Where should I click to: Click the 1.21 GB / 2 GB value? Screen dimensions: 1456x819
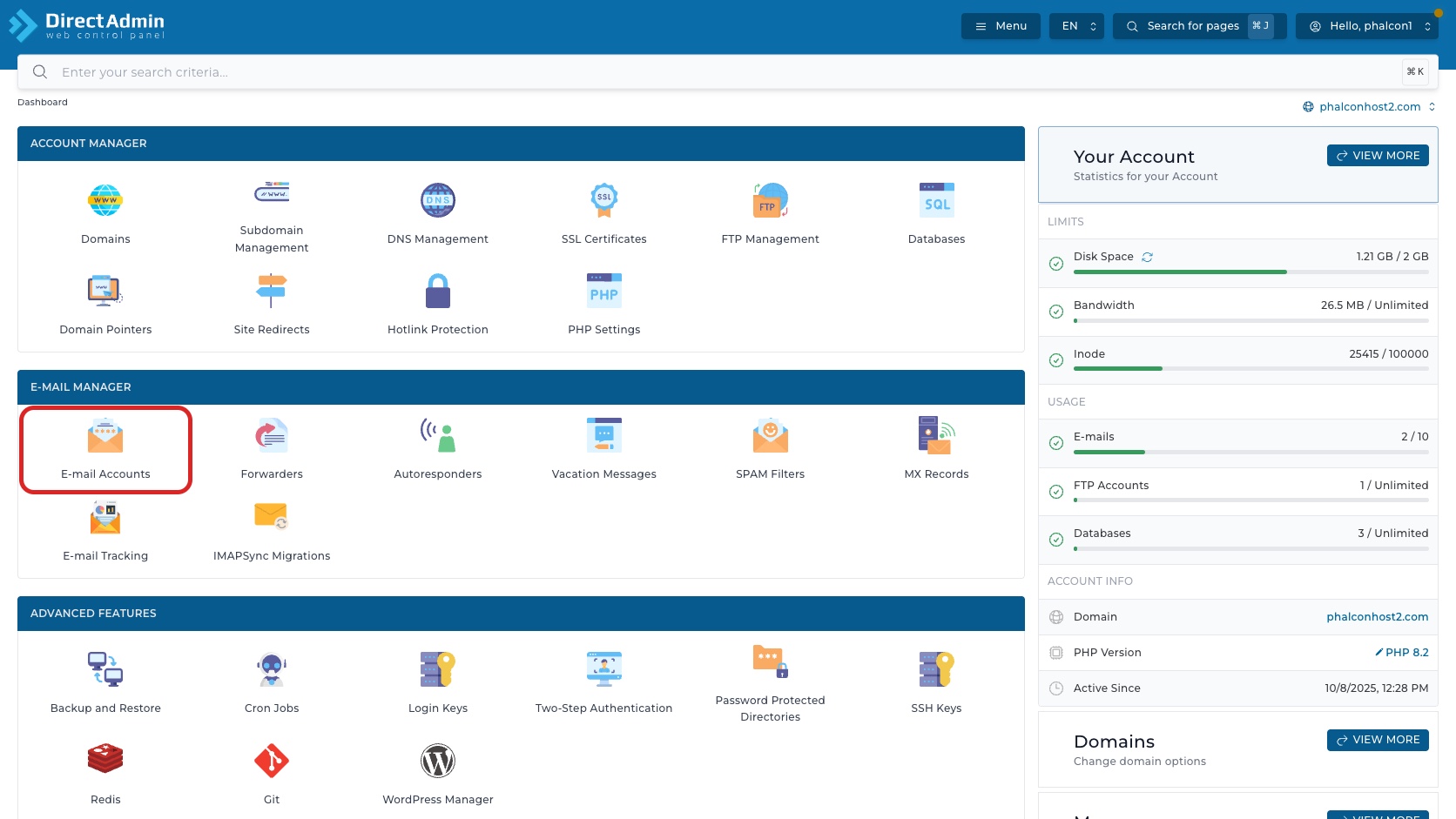(x=1392, y=257)
